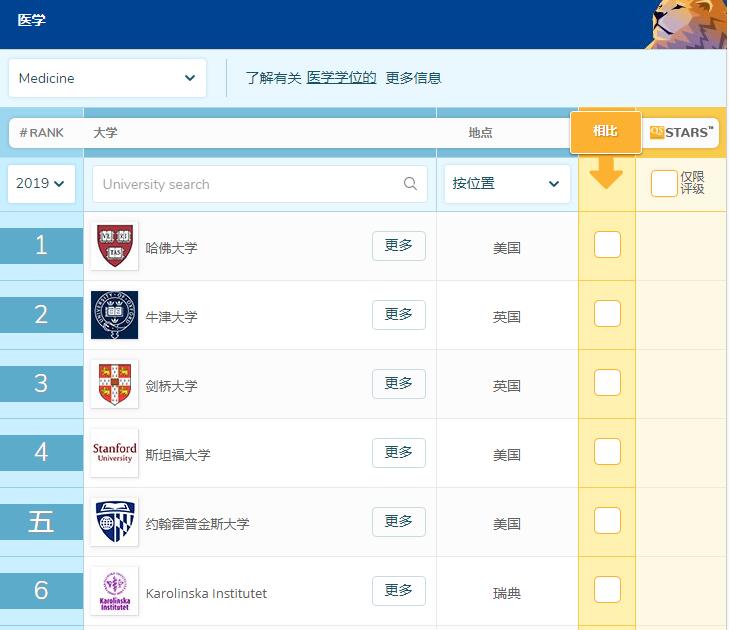Open the Medicine subject dropdown
This screenshot has width=729, height=630.
pos(107,78)
